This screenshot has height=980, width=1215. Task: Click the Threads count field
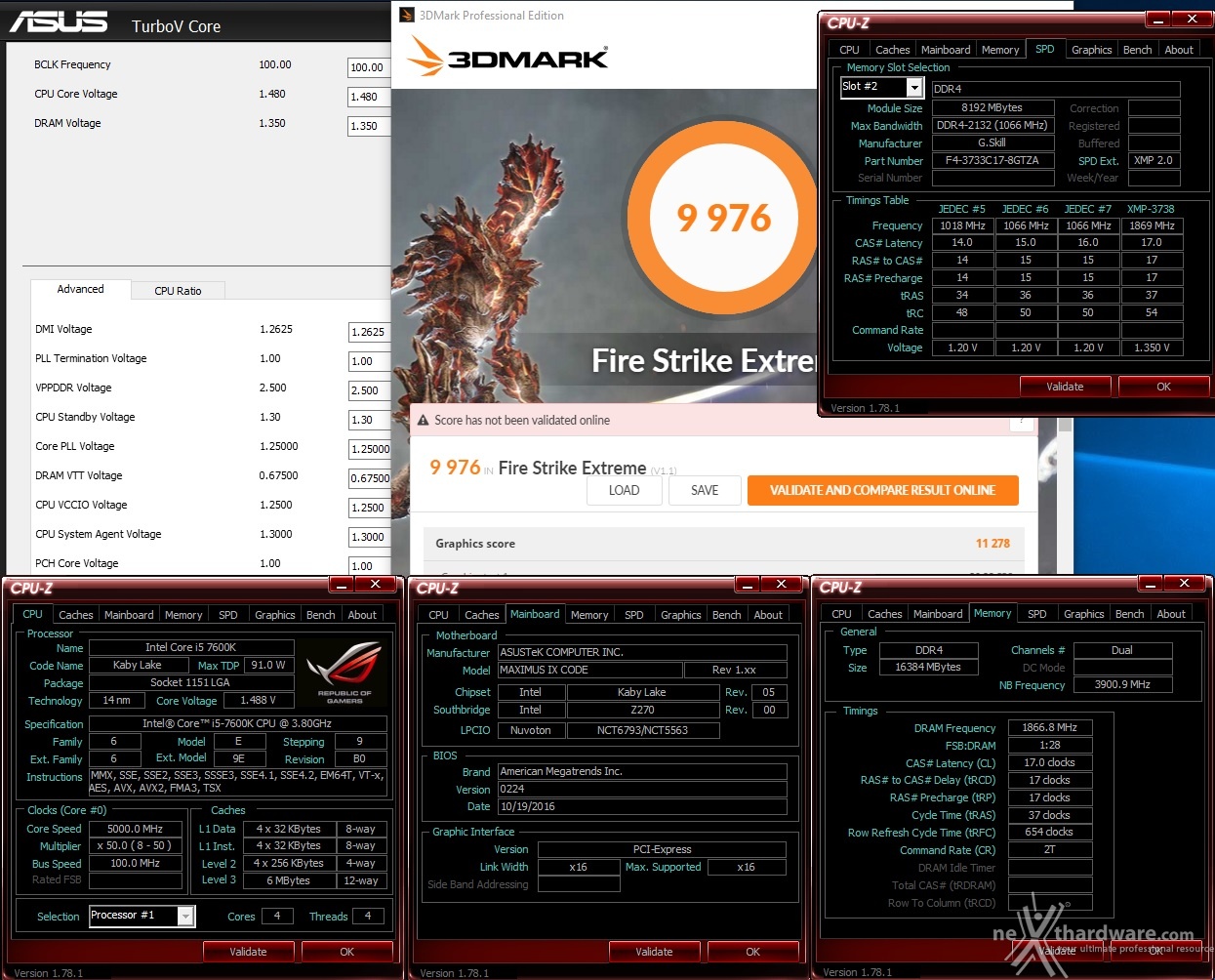(x=368, y=917)
